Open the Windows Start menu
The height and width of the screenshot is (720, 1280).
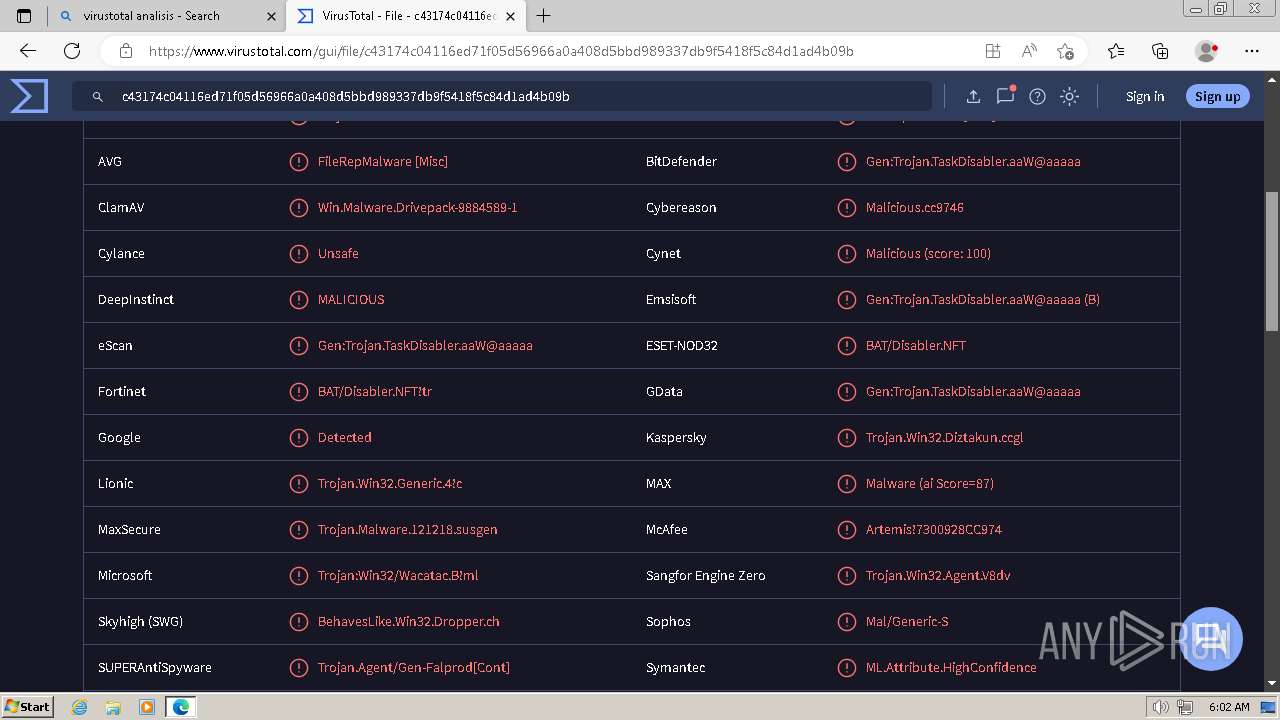click(27, 707)
